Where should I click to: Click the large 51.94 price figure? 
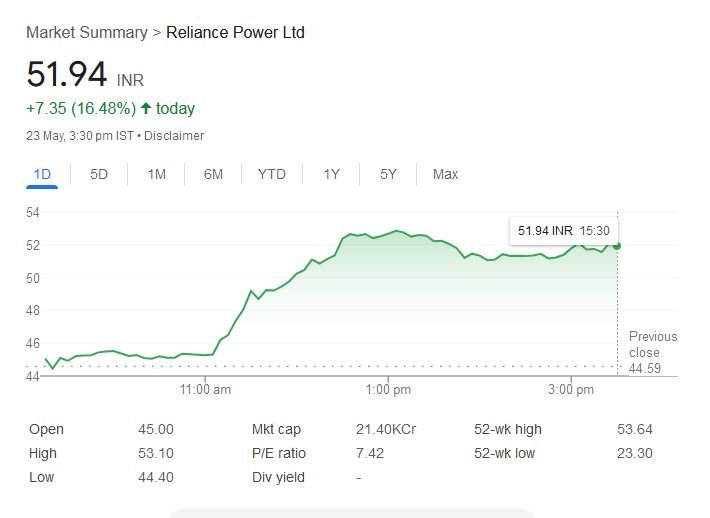coord(67,75)
